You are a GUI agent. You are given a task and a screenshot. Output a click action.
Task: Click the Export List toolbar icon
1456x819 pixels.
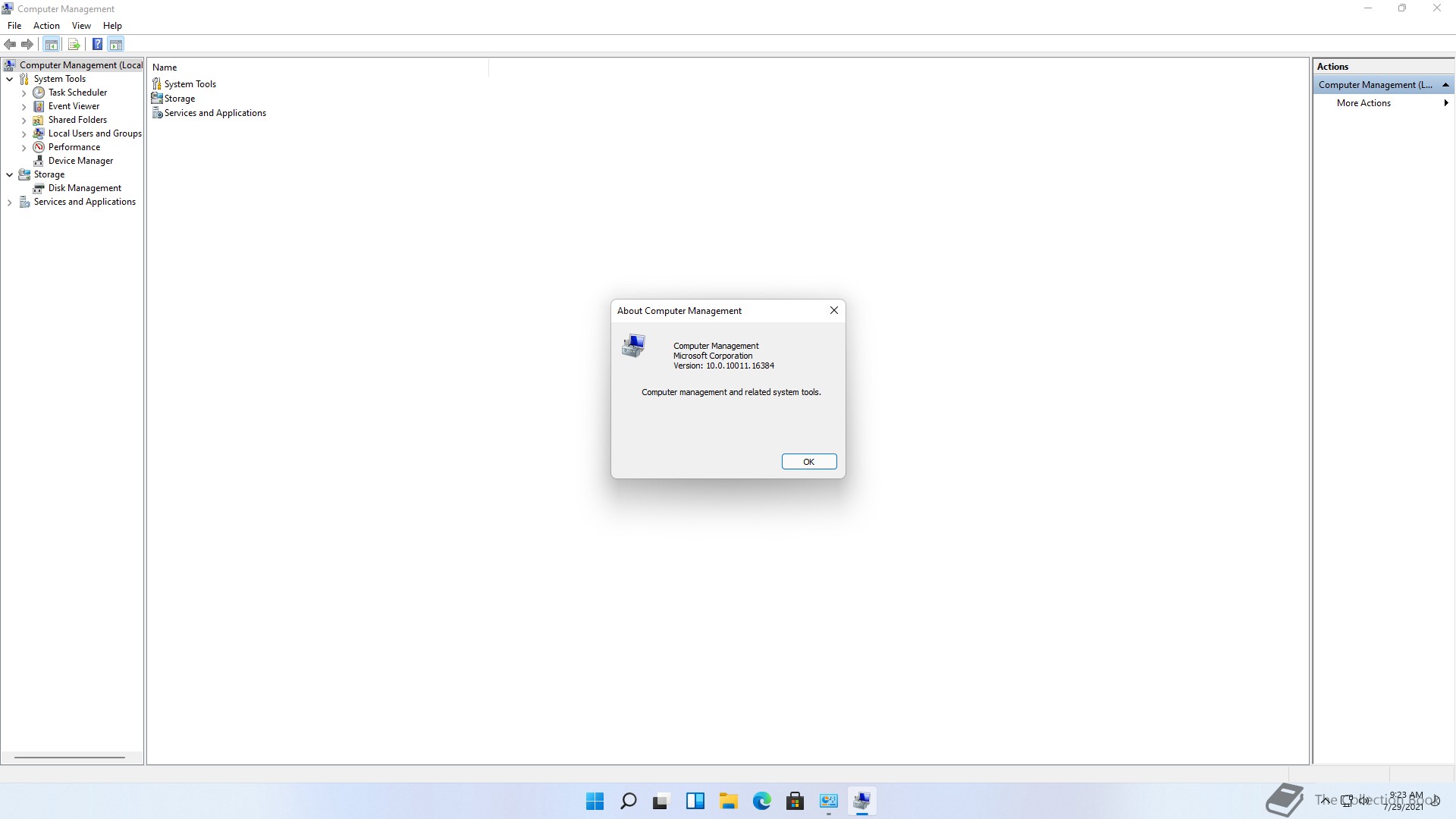pos(74,44)
